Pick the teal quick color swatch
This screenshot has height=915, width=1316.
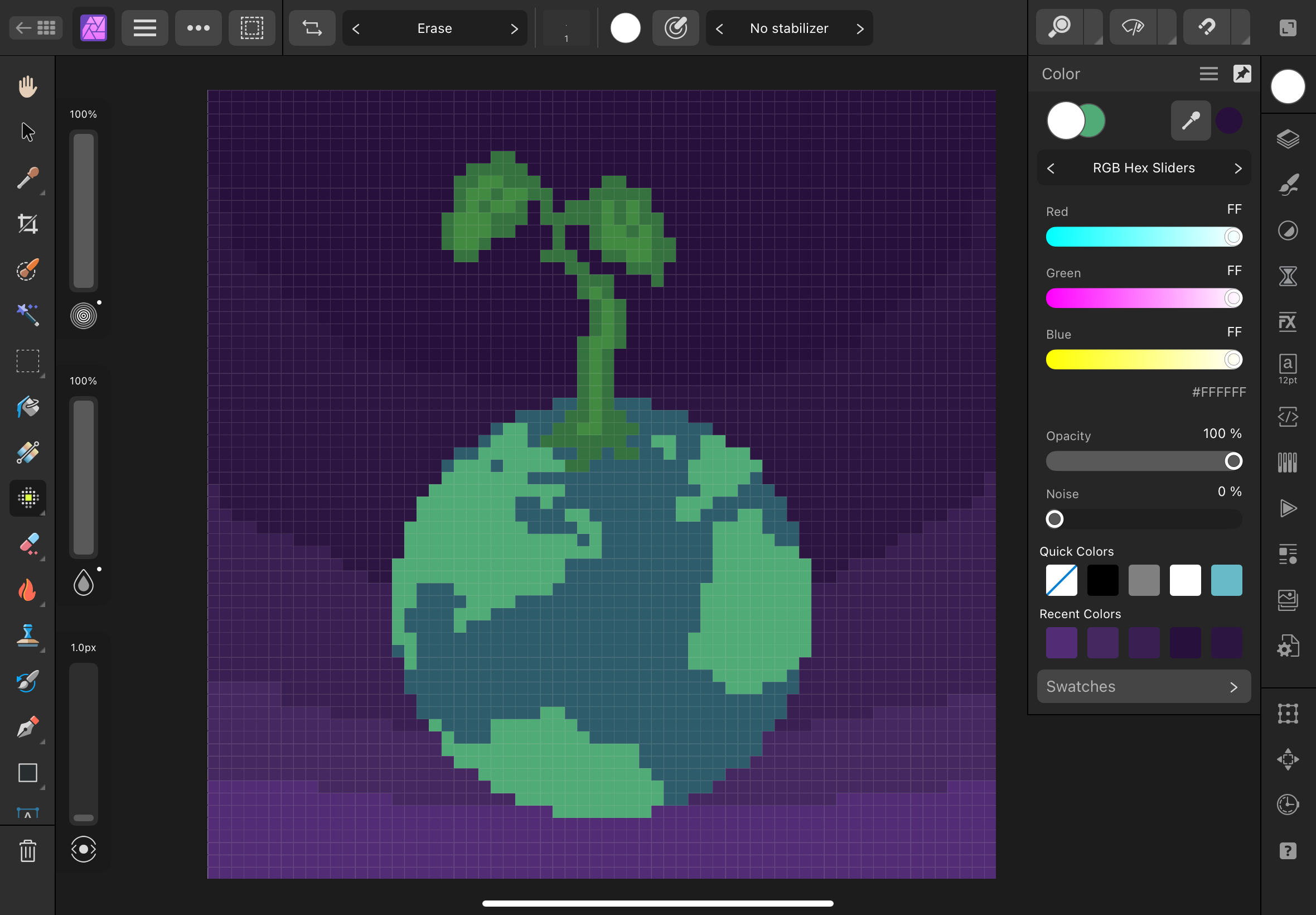(1226, 580)
